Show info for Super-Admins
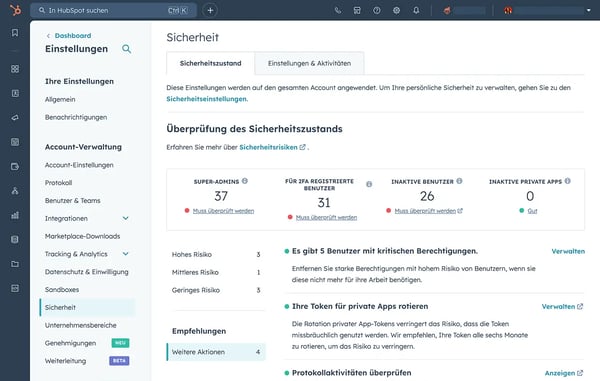The image size is (600, 381). [245, 181]
